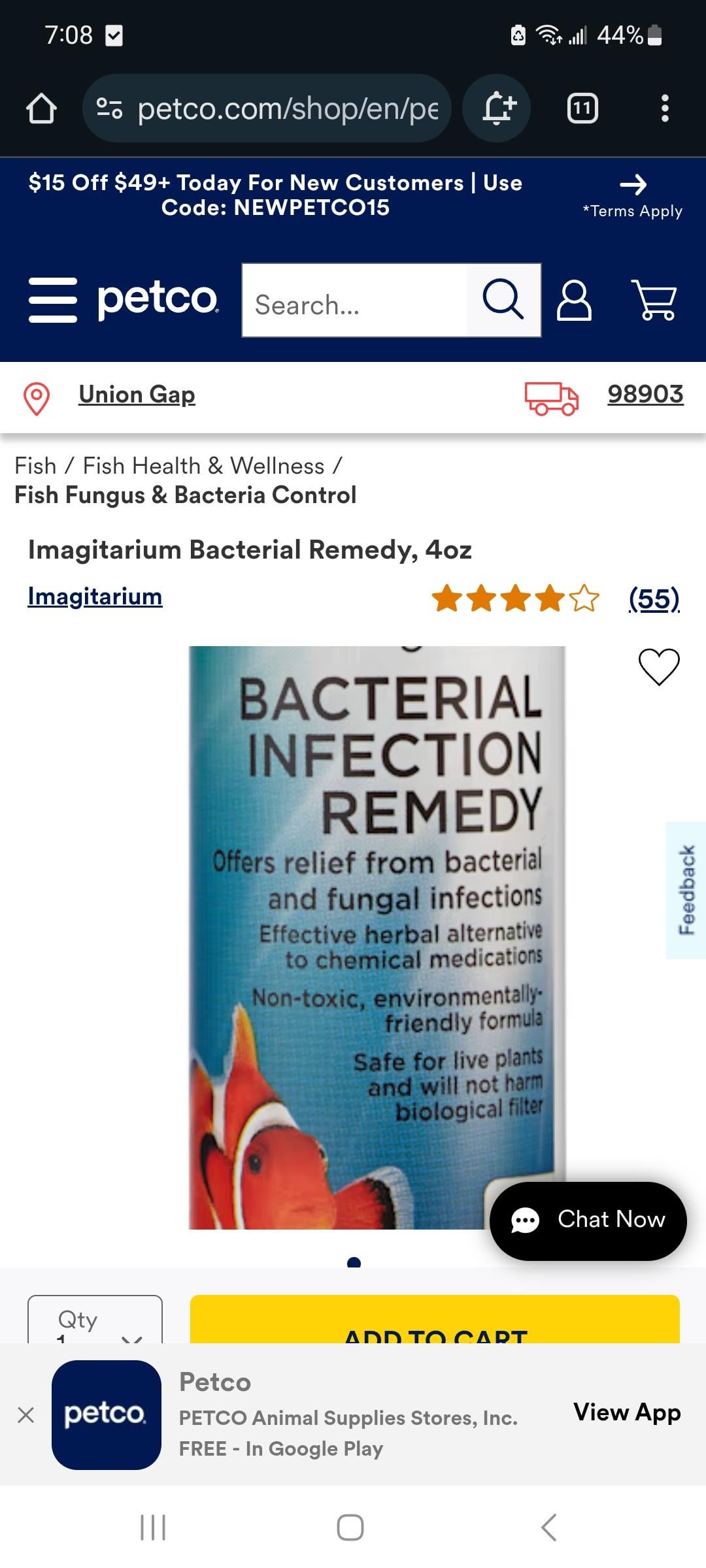Open the account profile icon
This screenshot has height=1568, width=706.
[574, 301]
